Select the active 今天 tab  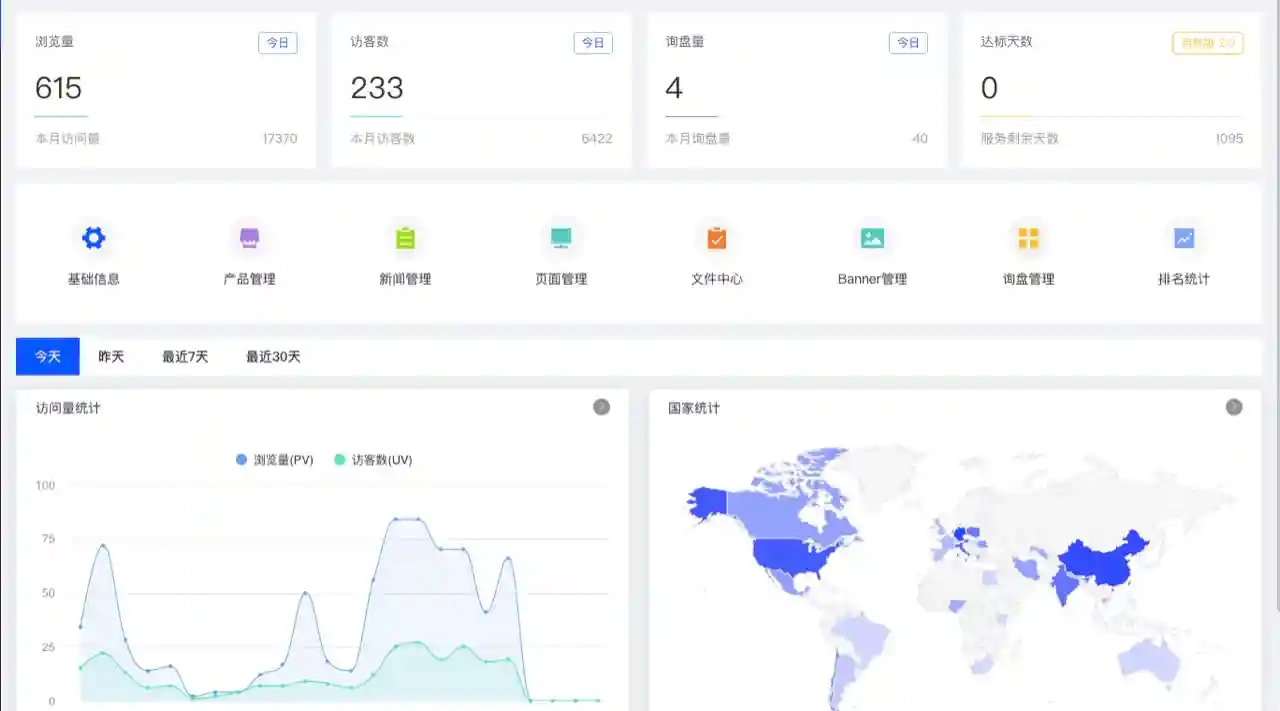[47, 356]
